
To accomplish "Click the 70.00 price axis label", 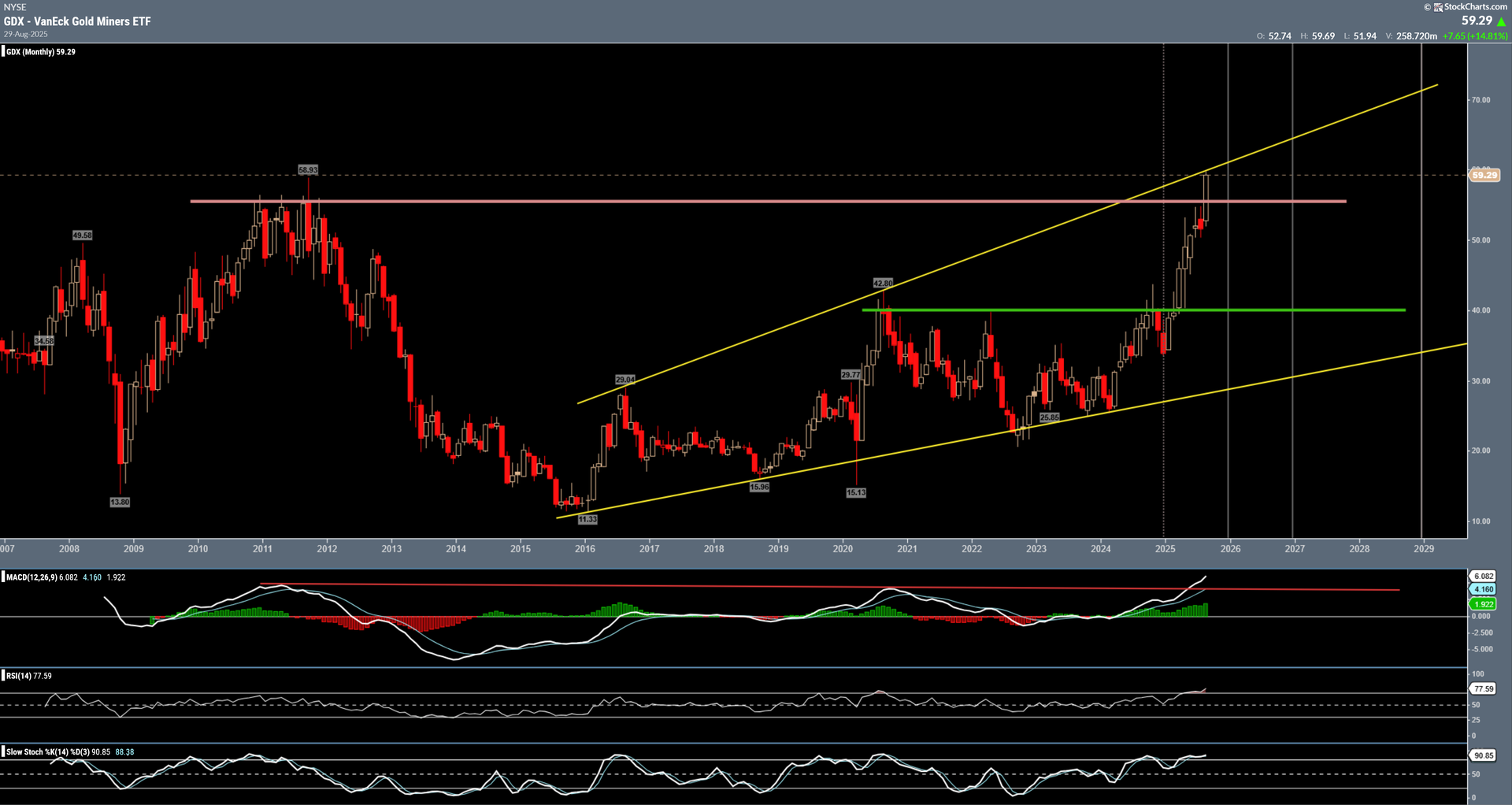I will [x=1481, y=100].
